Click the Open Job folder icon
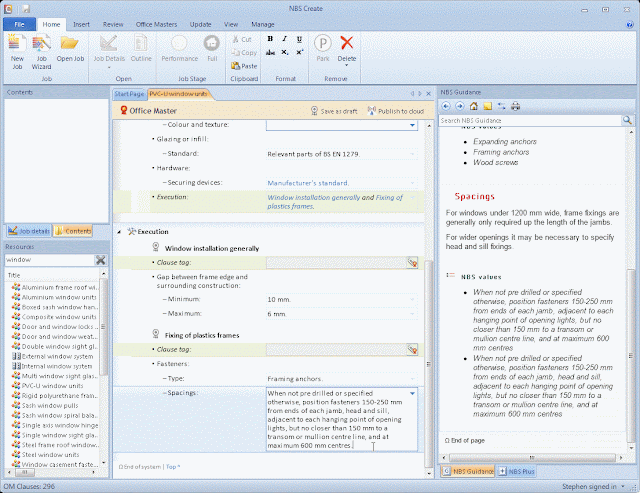 (70, 43)
